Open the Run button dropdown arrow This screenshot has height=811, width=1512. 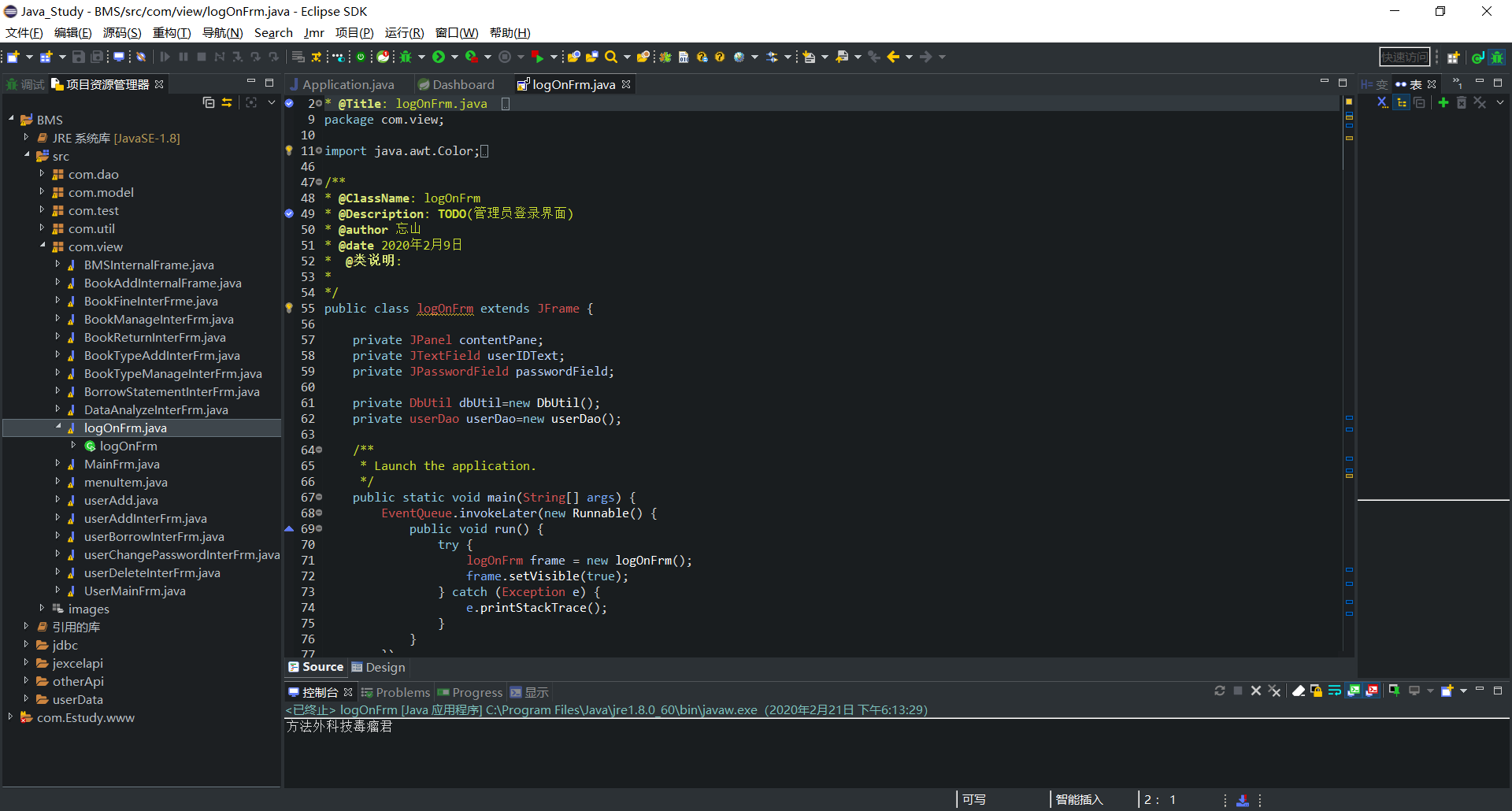pos(454,57)
